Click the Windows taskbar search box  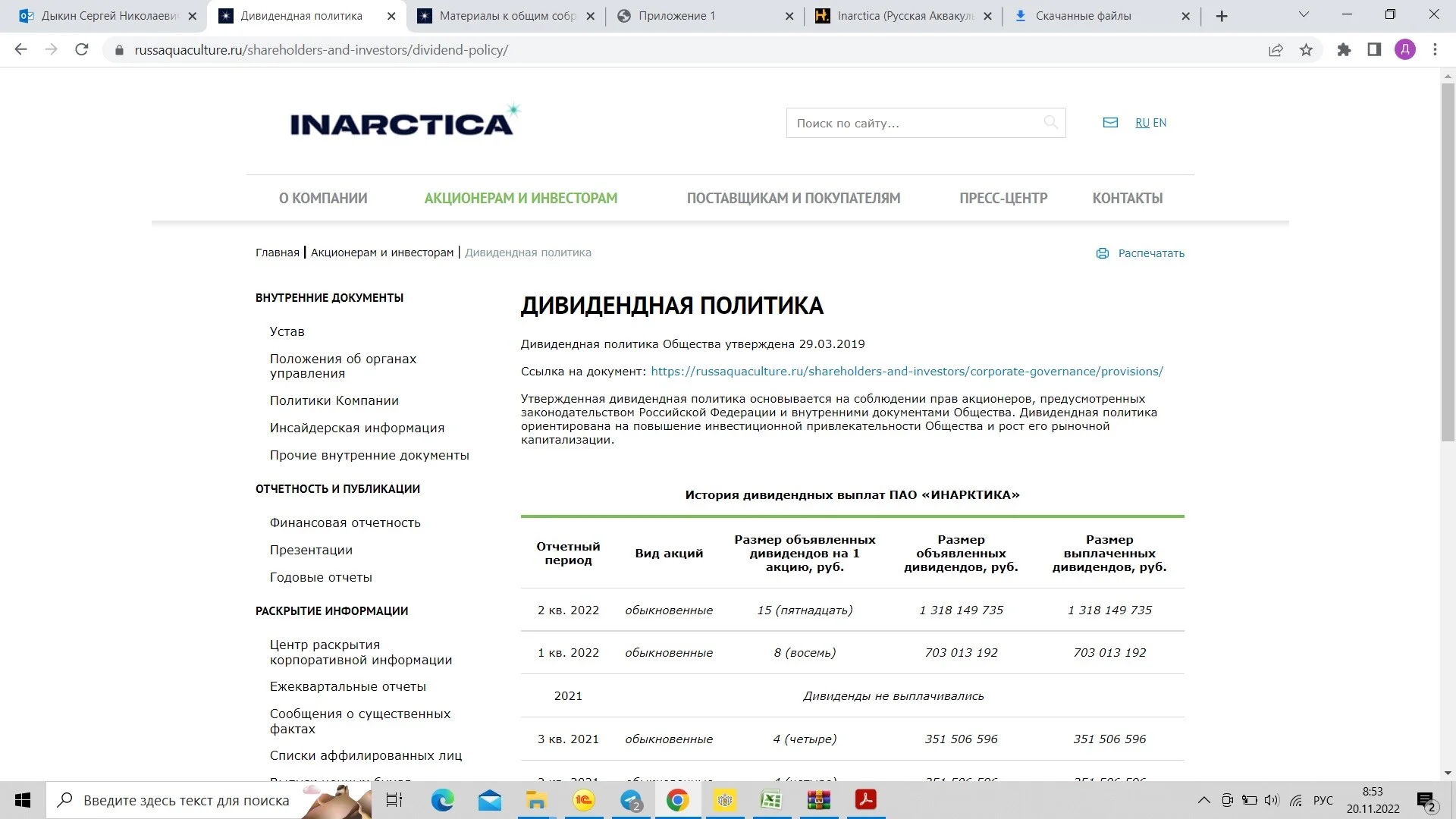click(x=209, y=800)
